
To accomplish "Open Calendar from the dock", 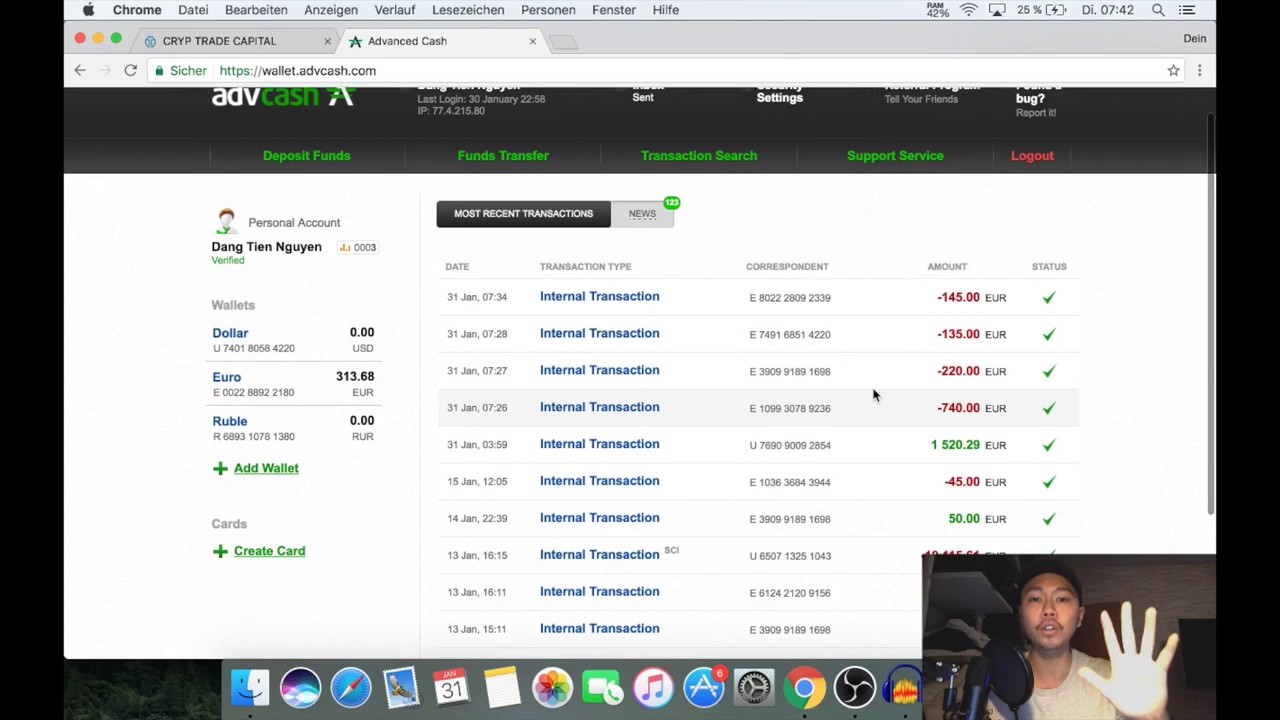I will (x=451, y=687).
